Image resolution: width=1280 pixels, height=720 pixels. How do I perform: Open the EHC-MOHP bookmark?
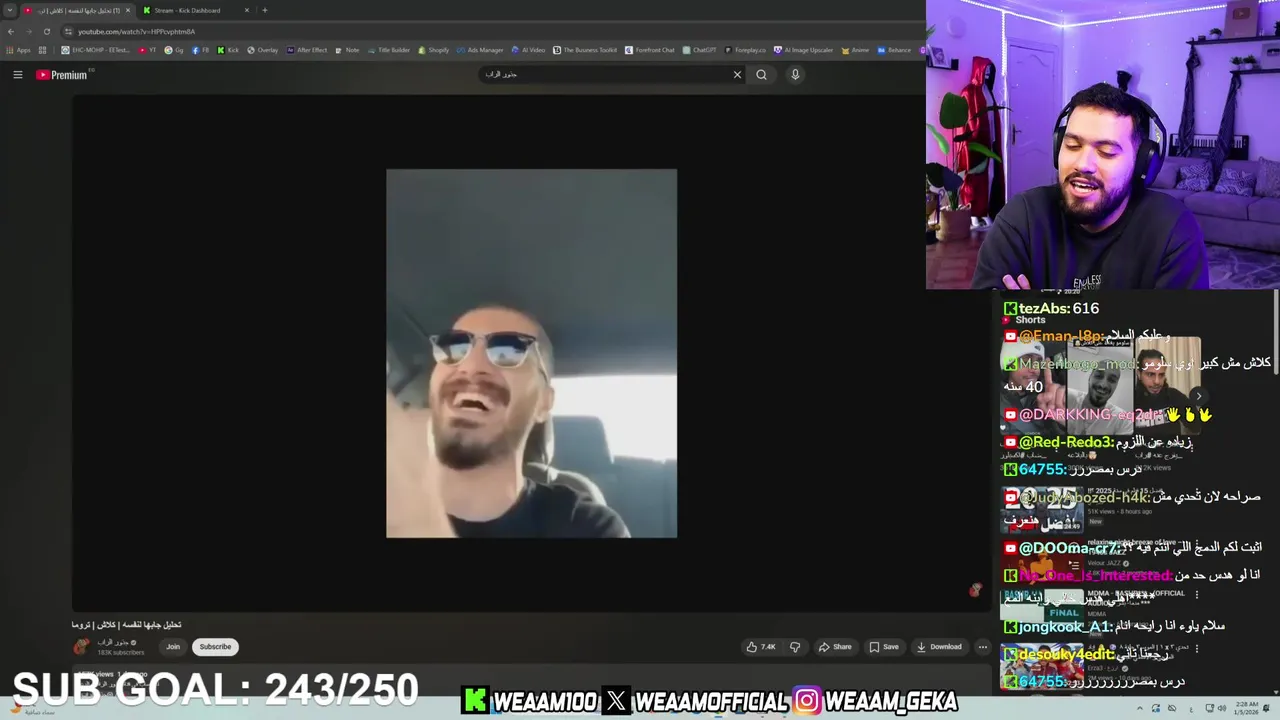pyautogui.click(x=96, y=50)
